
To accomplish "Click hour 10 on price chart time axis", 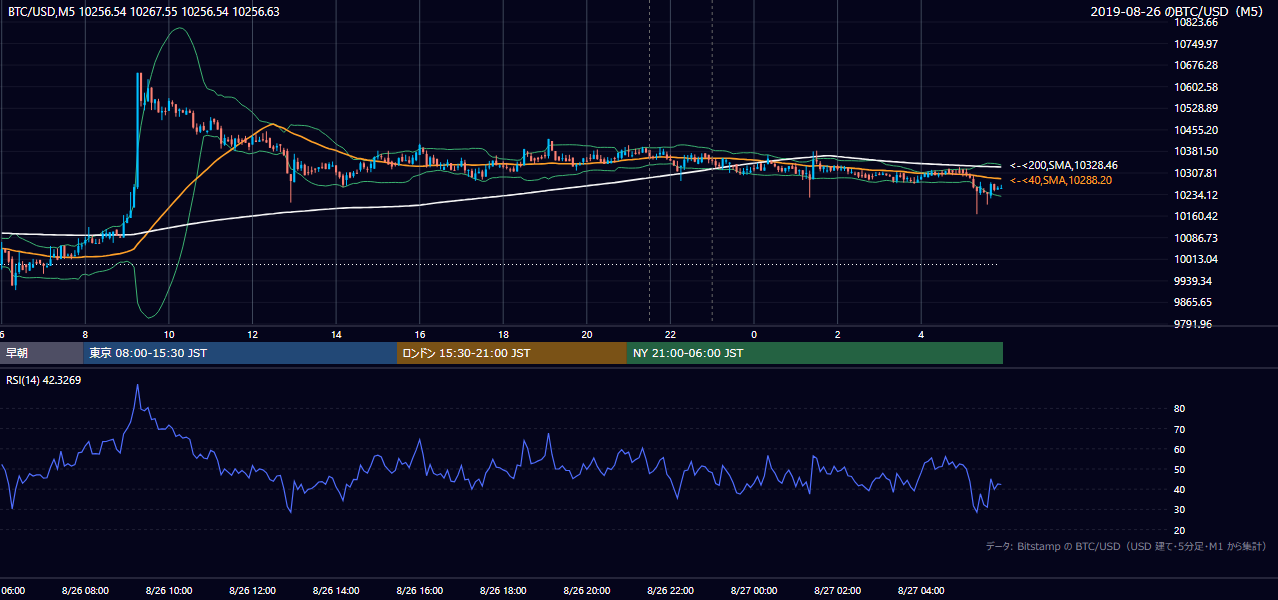I will pyautogui.click(x=169, y=335).
